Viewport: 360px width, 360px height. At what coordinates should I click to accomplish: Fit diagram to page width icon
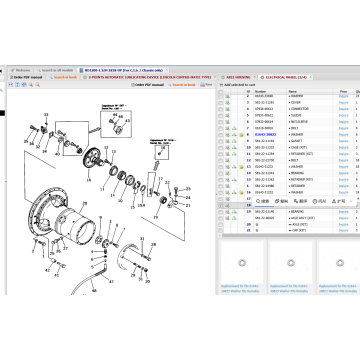click(x=17, y=85)
